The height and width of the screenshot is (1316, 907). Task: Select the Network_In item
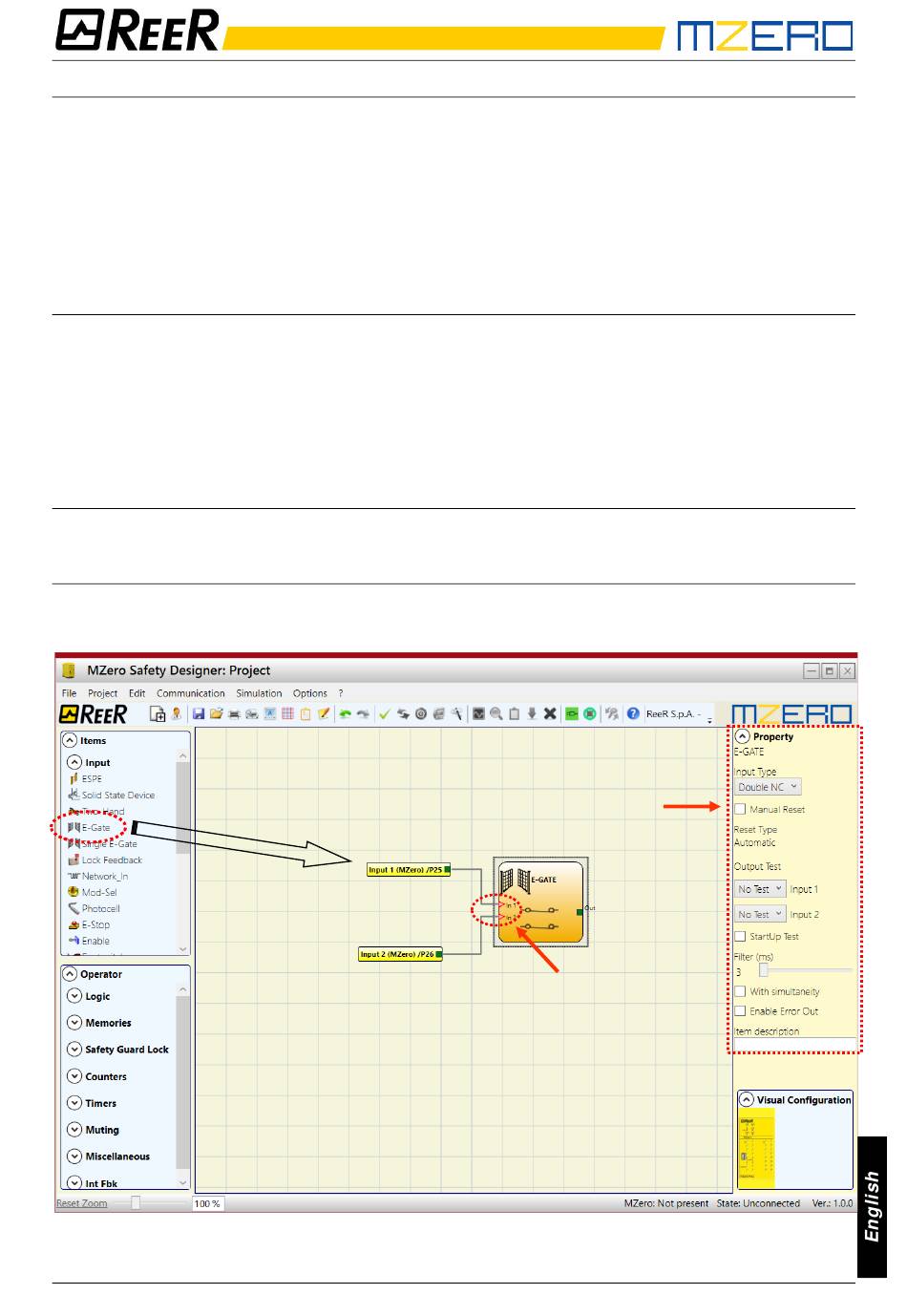(x=98, y=876)
